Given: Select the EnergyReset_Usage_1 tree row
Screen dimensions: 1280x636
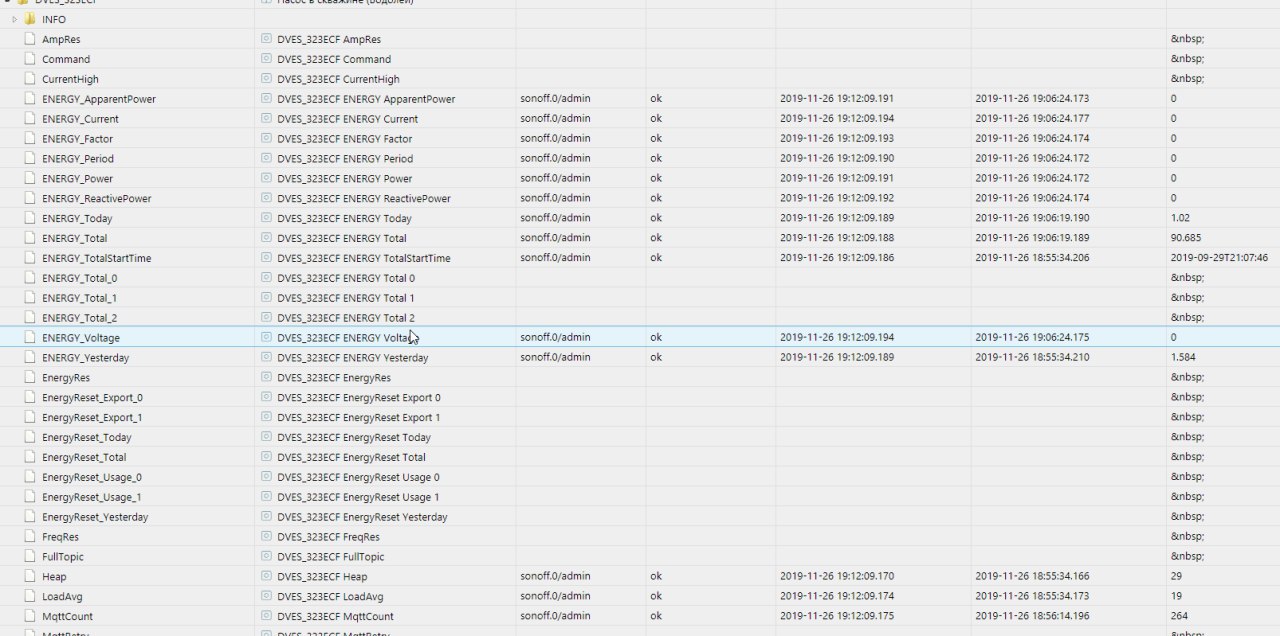Looking at the screenshot, I should [640, 497].
